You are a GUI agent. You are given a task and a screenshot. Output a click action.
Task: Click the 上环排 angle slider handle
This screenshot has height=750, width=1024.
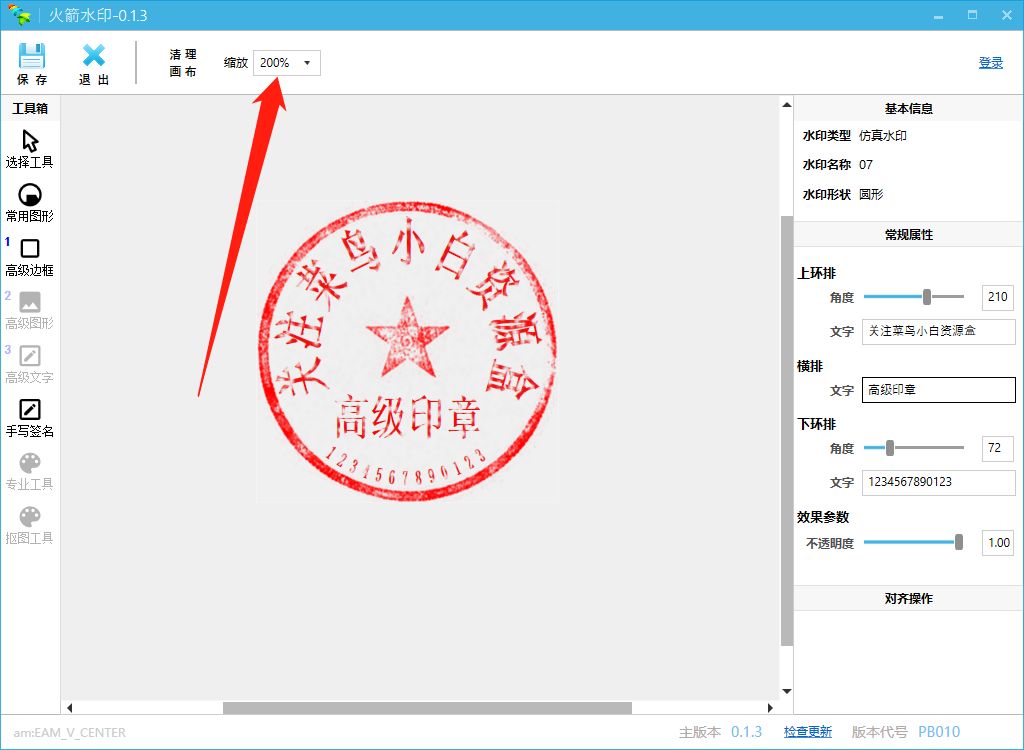pyautogui.click(x=927, y=297)
